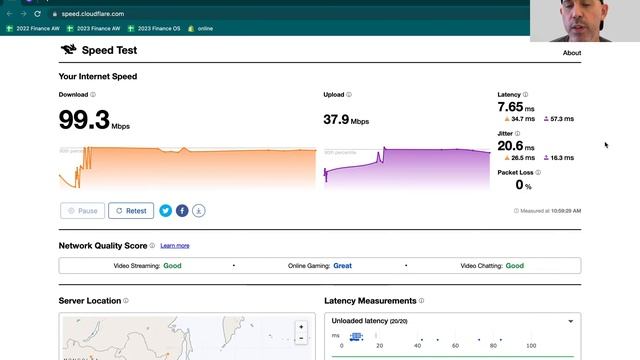Show info for Latency metric
Screen dimensions: 640x360
(526, 94)
